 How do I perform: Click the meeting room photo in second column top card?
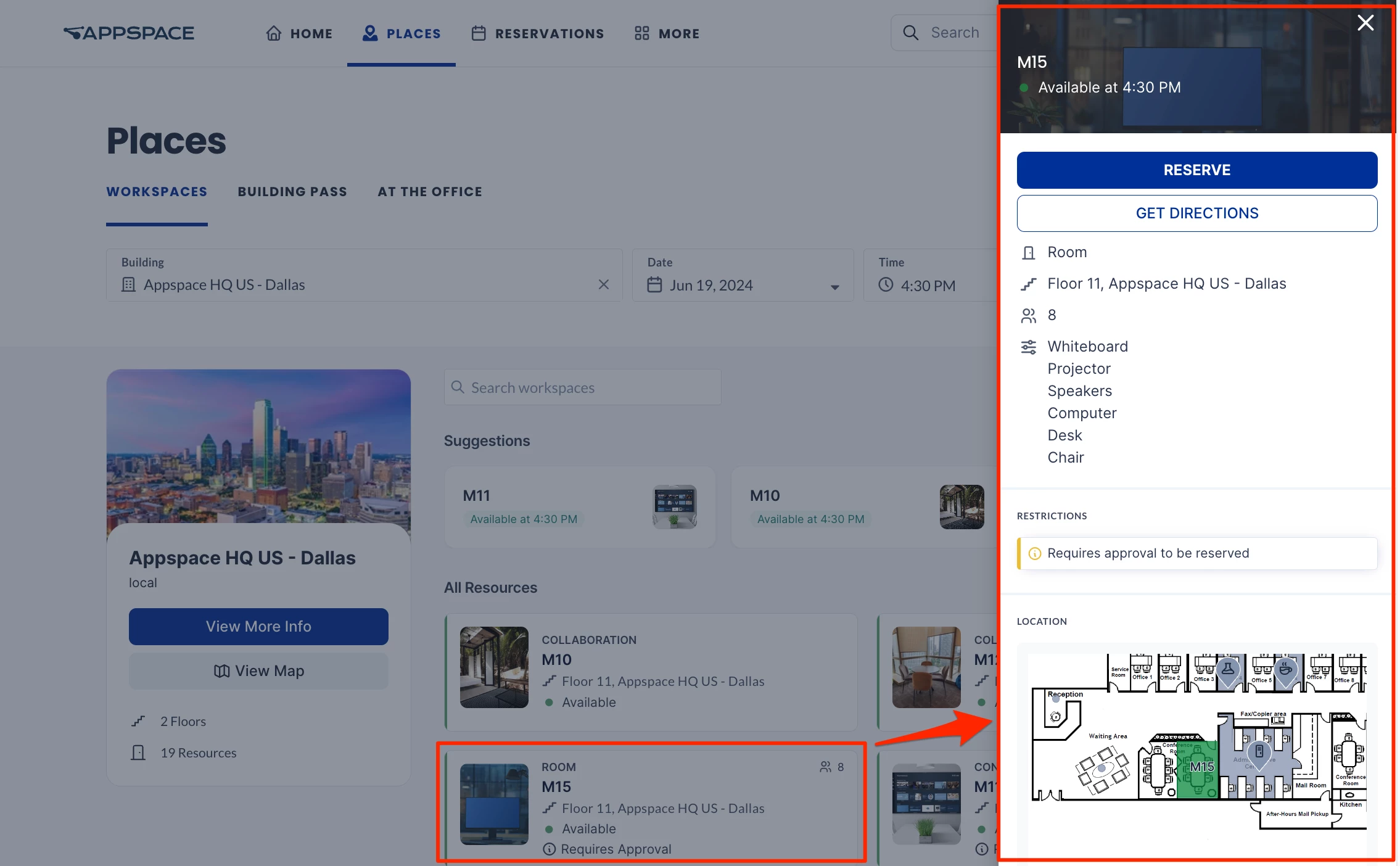click(x=926, y=667)
